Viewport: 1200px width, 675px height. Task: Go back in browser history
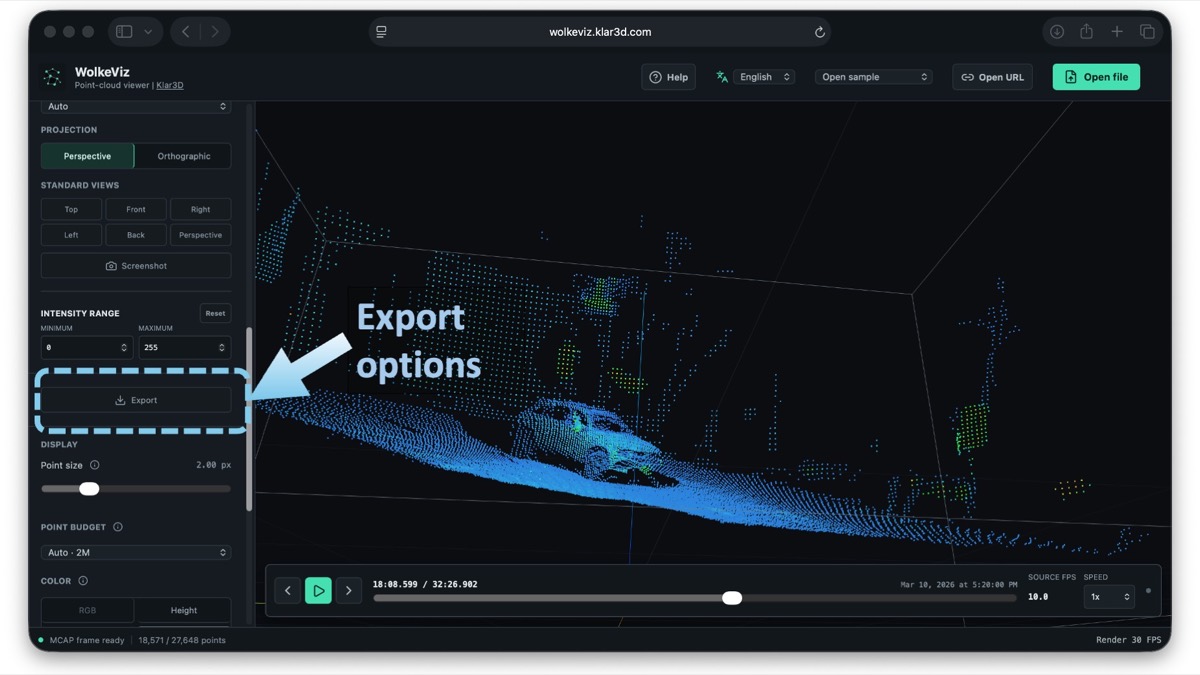click(x=186, y=32)
